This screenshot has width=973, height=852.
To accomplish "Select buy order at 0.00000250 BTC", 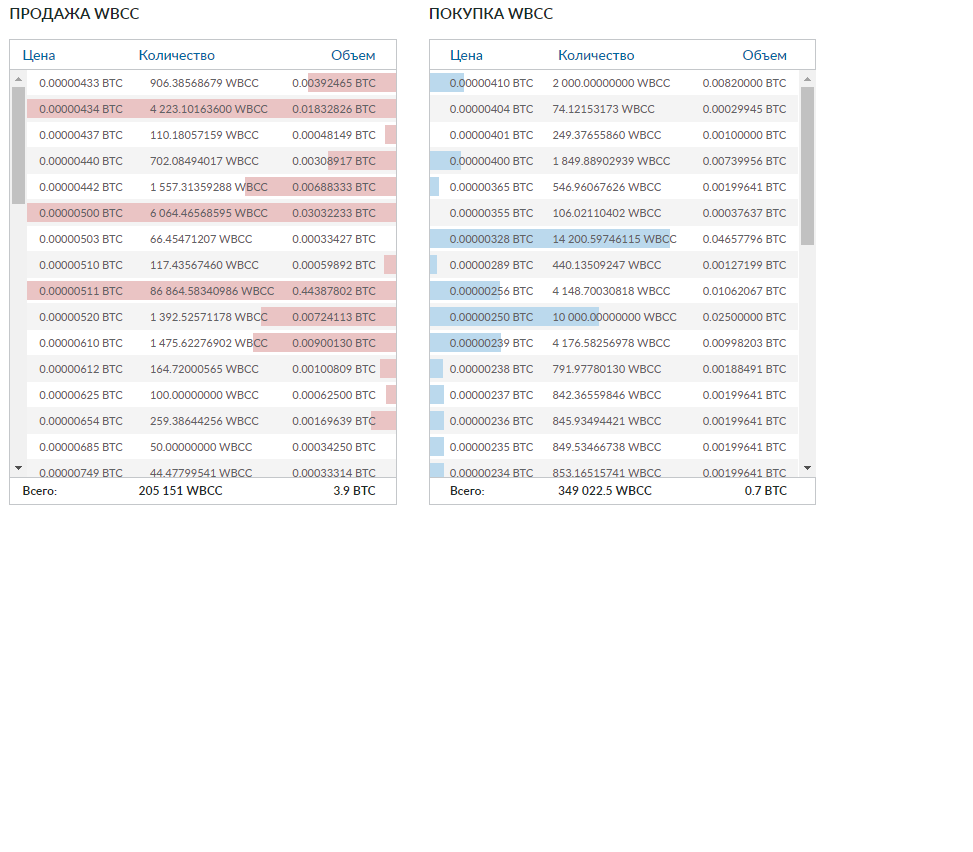I will point(491,317).
